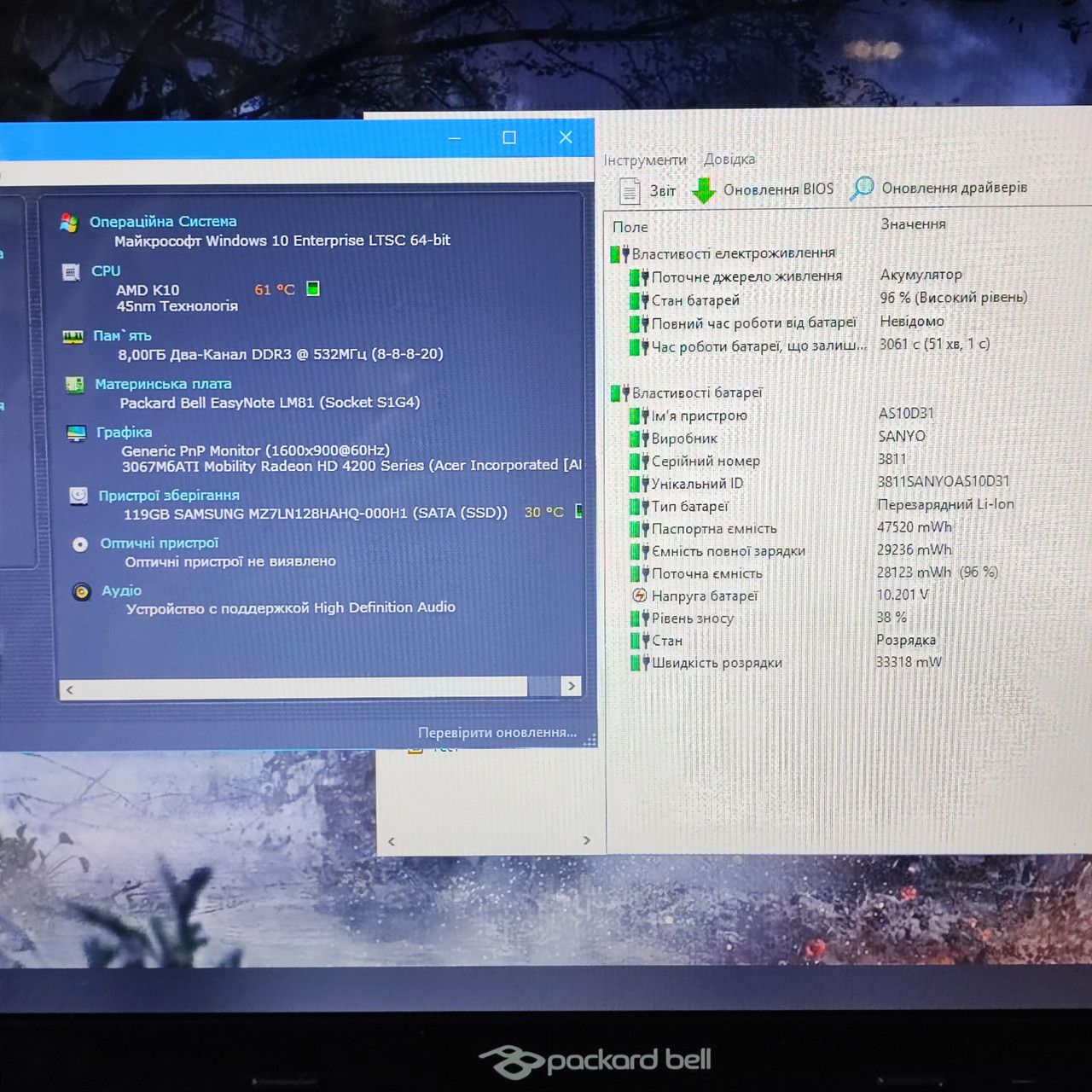Click the Windows logo icon beside Операційна Система

coord(69,223)
